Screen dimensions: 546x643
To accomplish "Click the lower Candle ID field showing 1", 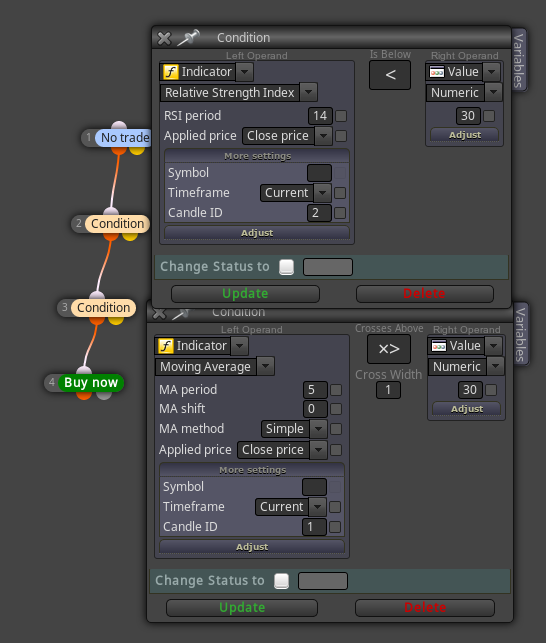I will point(314,527).
